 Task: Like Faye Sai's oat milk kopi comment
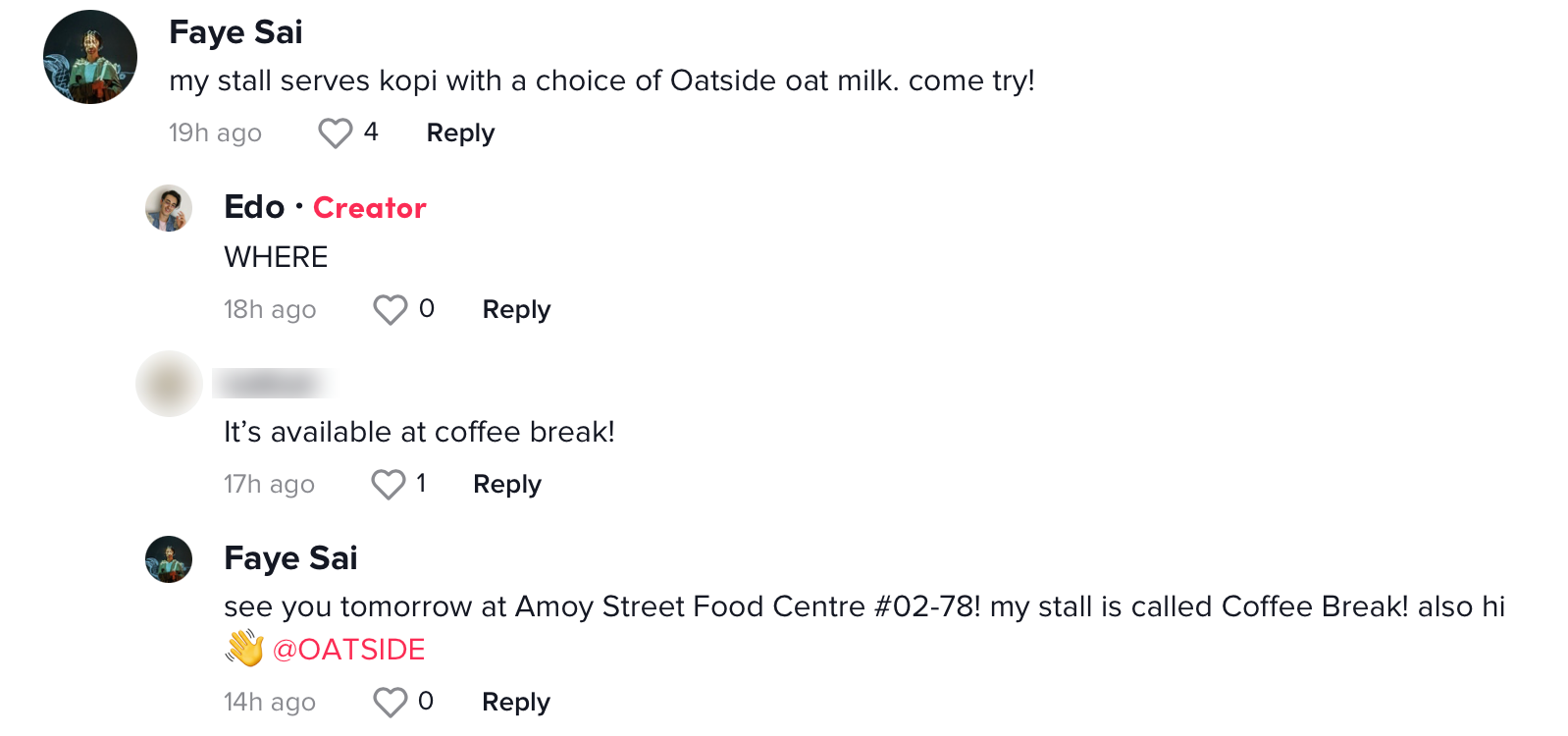pyautogui.click(x=335, y=132)
